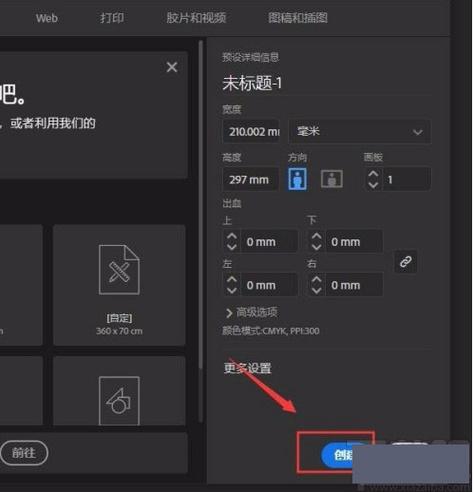Screen dimensions: 474x492
Task: Select landscape orientation icon
Action: click(331, 179)
